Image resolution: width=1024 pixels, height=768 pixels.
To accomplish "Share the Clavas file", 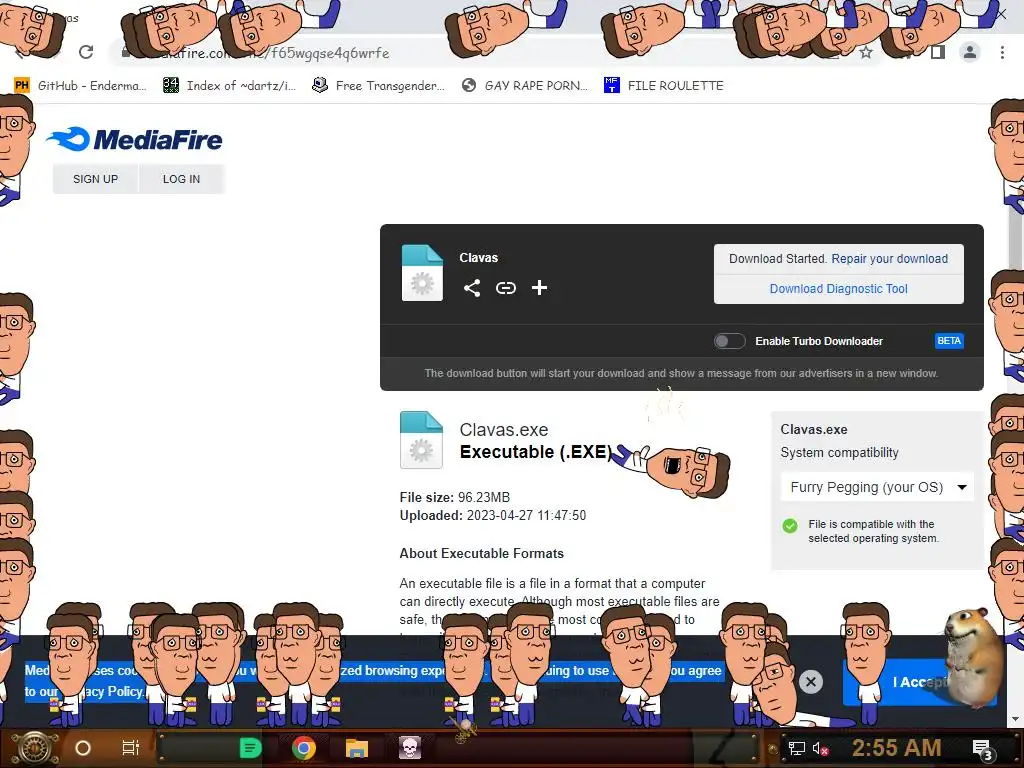I will 472,288.
